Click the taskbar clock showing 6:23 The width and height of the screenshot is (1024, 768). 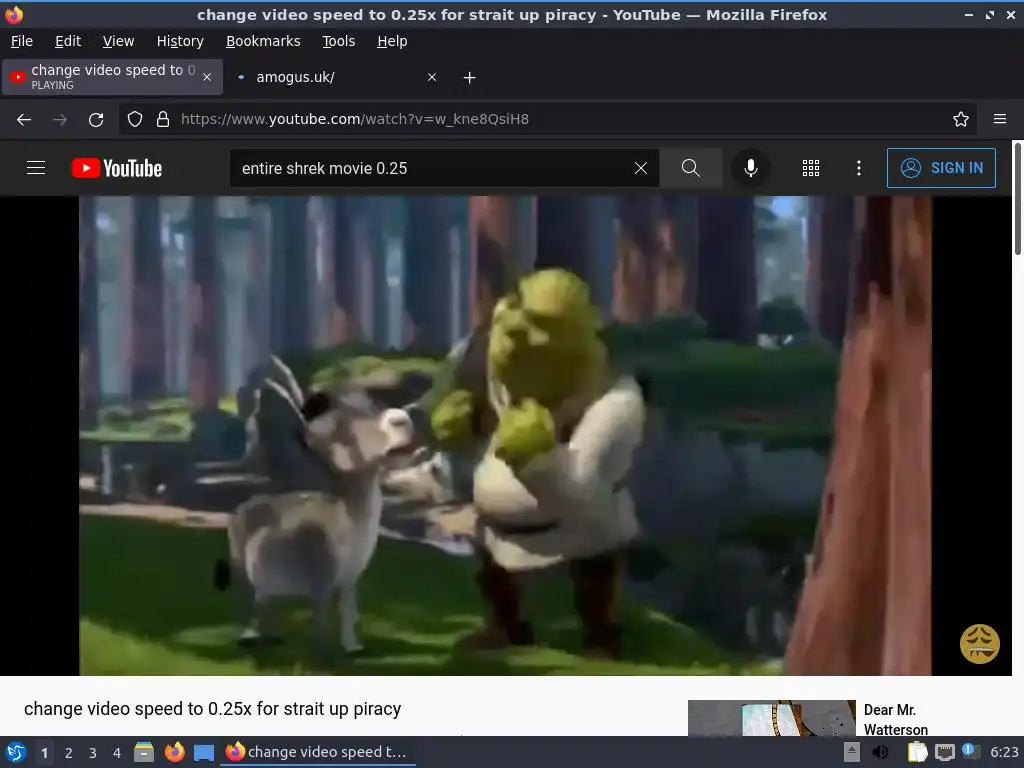[x=1004, y=752]
